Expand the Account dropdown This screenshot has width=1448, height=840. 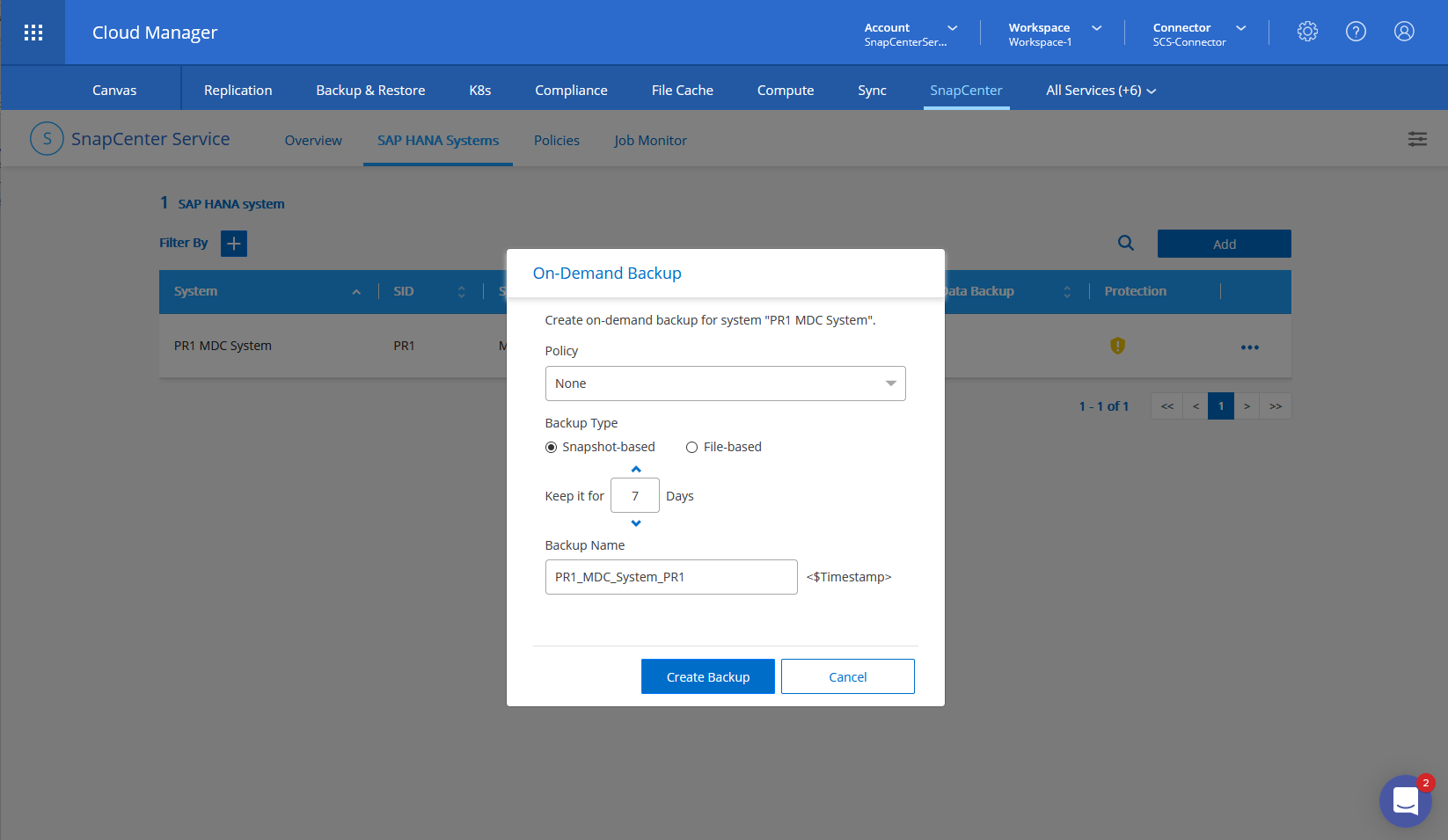953,28
